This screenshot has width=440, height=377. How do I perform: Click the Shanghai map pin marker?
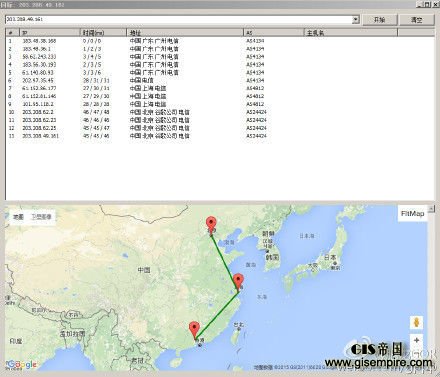(238, 282)
